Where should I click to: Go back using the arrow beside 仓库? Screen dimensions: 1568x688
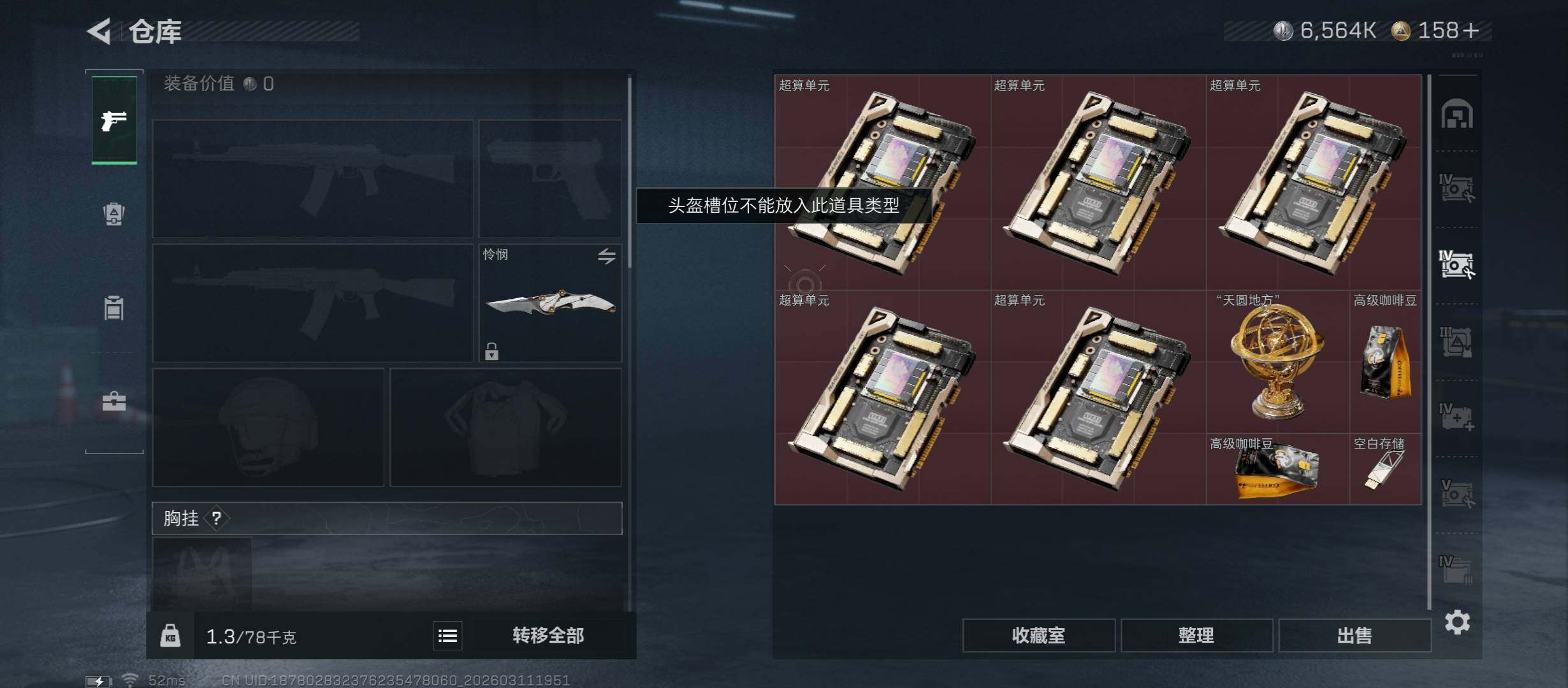(100, 31)
